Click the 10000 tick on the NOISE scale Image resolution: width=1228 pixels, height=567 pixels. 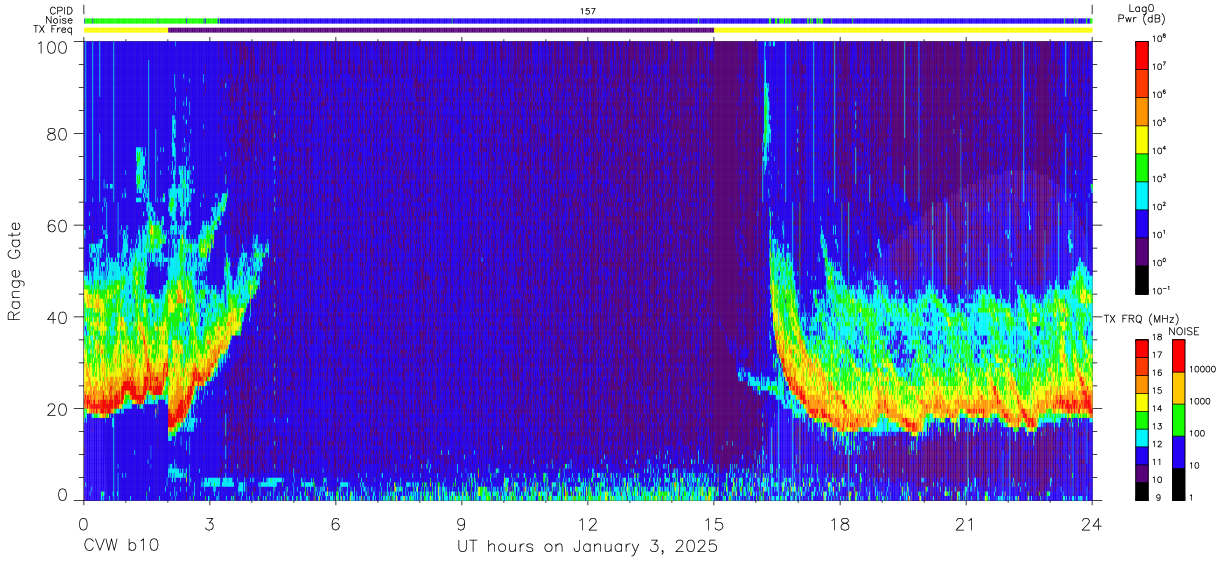(x=1203, y=369)
